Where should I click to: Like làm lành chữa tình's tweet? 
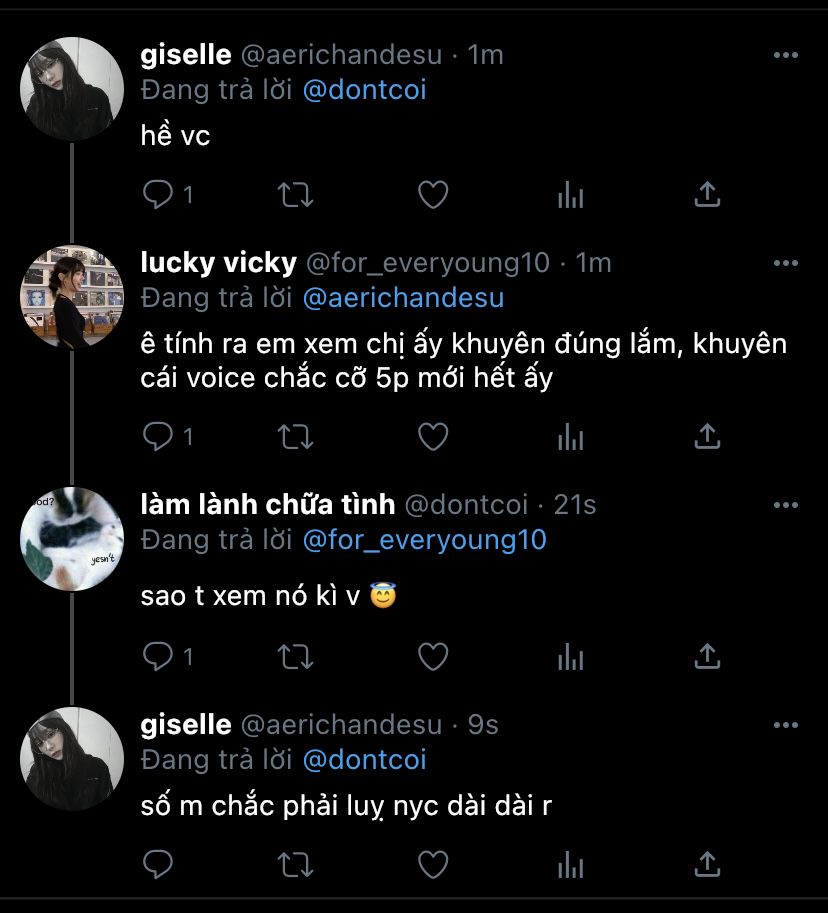[x=432, y=656]
